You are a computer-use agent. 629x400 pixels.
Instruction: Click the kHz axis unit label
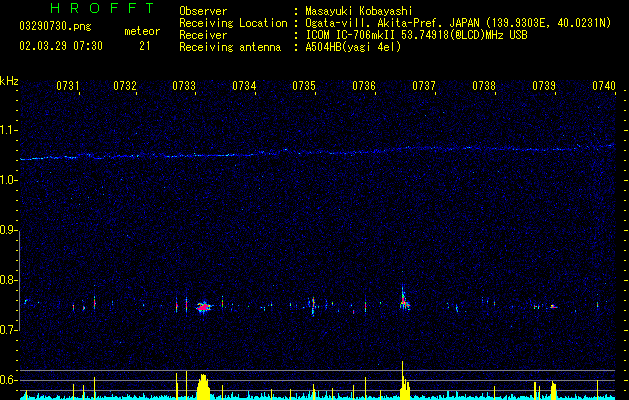pos(9,81)
